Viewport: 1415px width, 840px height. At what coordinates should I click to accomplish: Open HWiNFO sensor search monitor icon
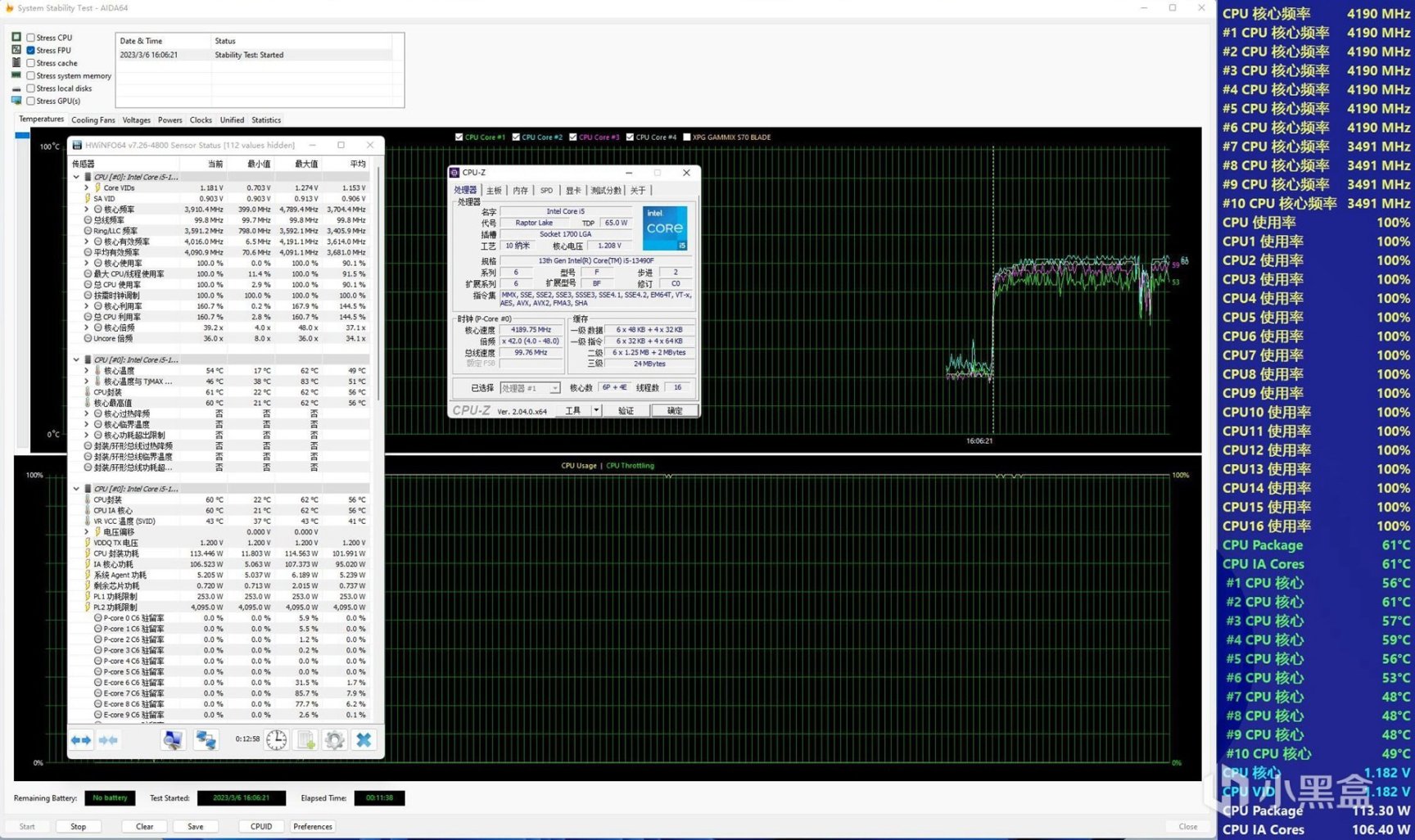pos(172,740)
